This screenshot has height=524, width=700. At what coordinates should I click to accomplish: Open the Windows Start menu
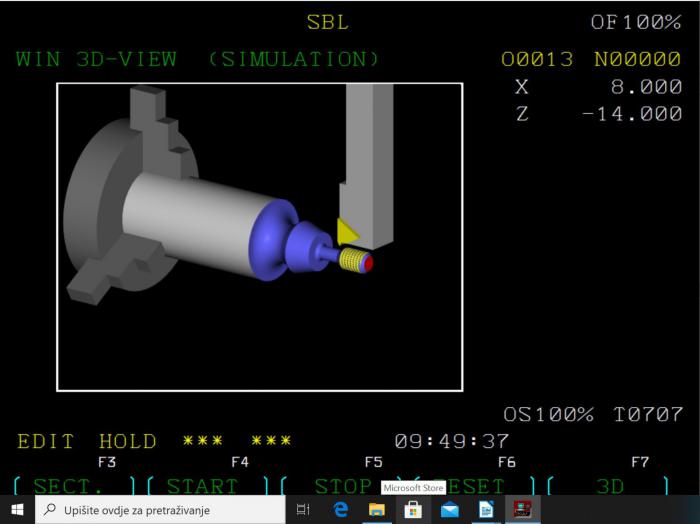point(17,509)
